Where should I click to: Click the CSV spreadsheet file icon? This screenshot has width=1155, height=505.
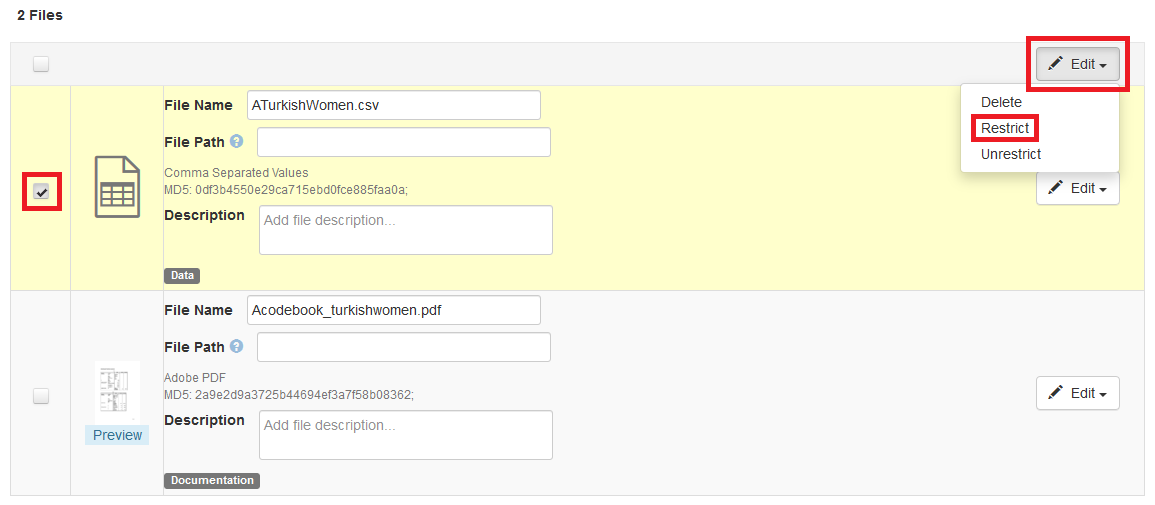point(116,187)
